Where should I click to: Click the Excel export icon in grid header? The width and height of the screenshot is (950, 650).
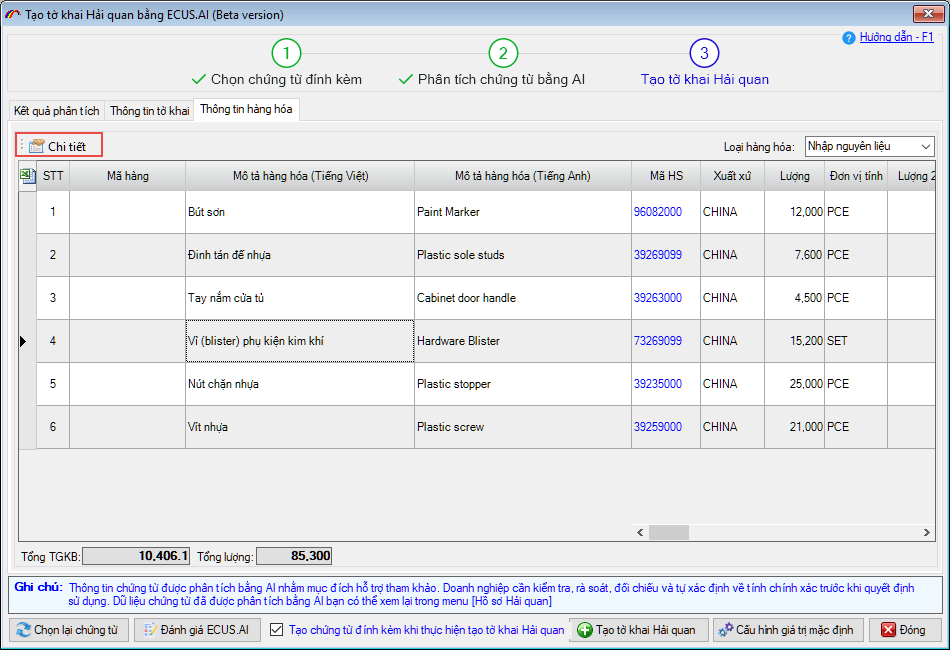click(x=27, y=176)
